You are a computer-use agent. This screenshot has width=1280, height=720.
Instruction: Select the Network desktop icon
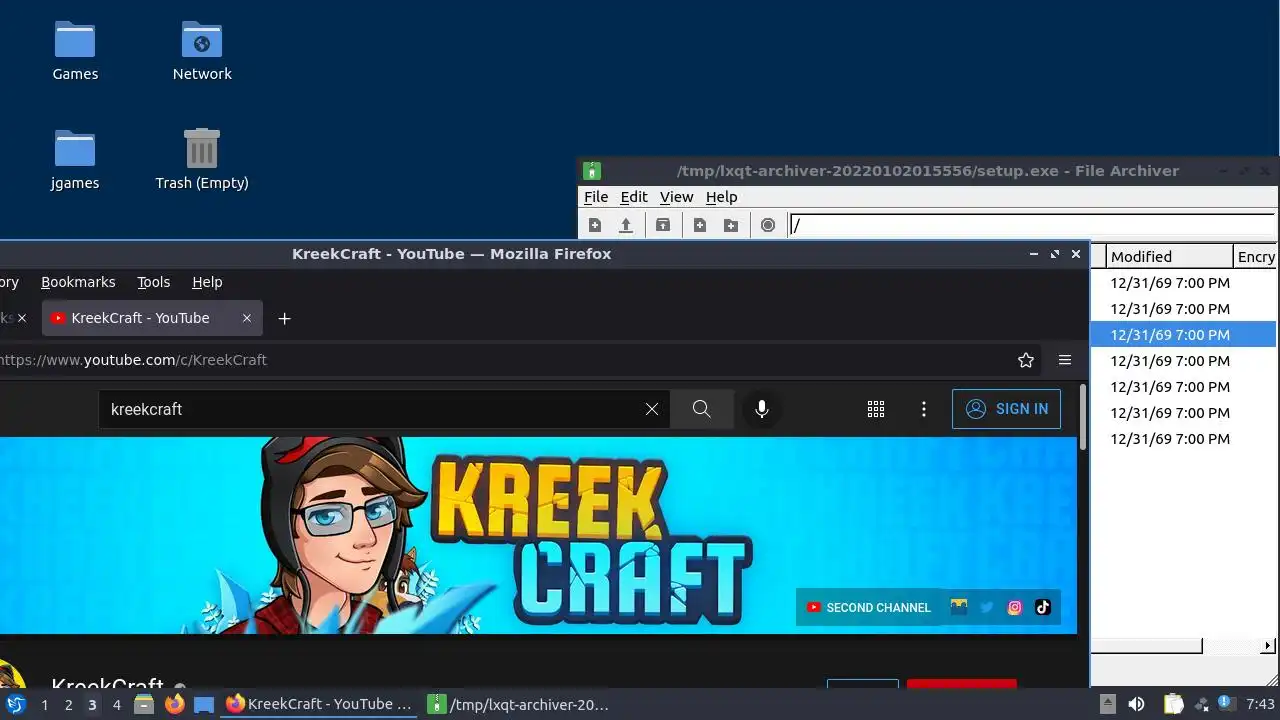coord(202,50)
